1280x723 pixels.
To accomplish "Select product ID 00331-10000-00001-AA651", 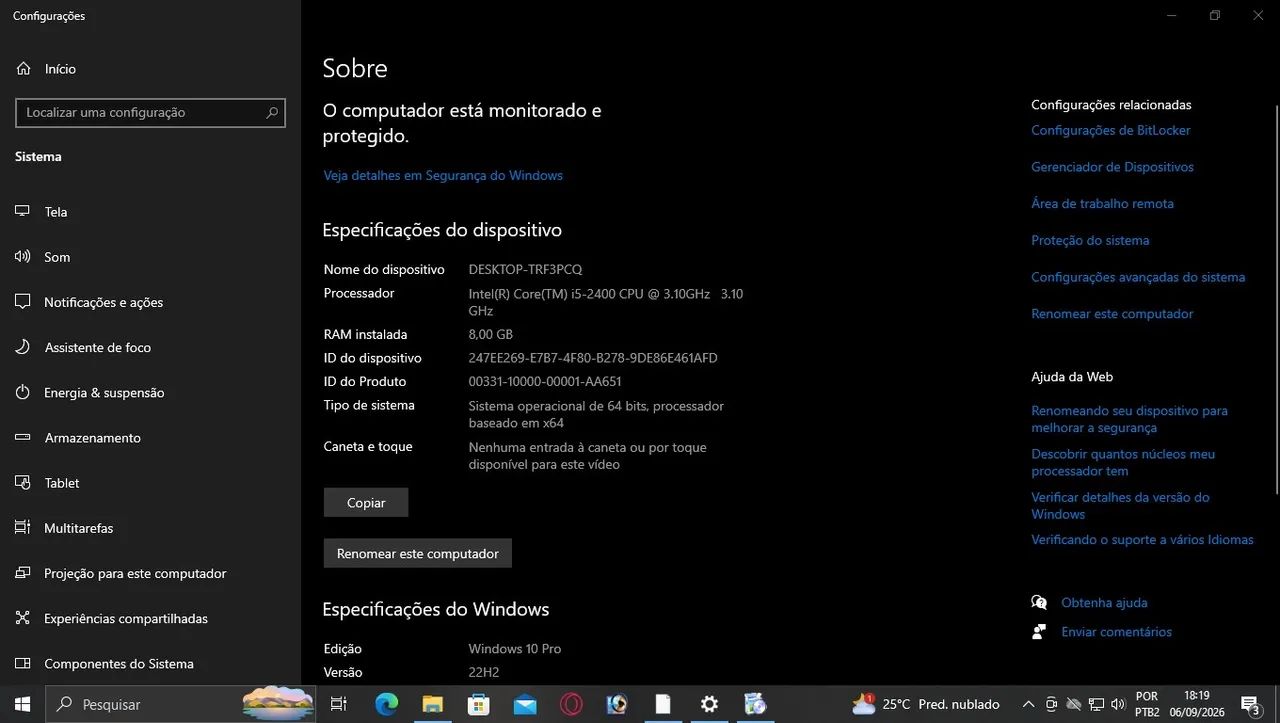I will (x=545, y=381).
